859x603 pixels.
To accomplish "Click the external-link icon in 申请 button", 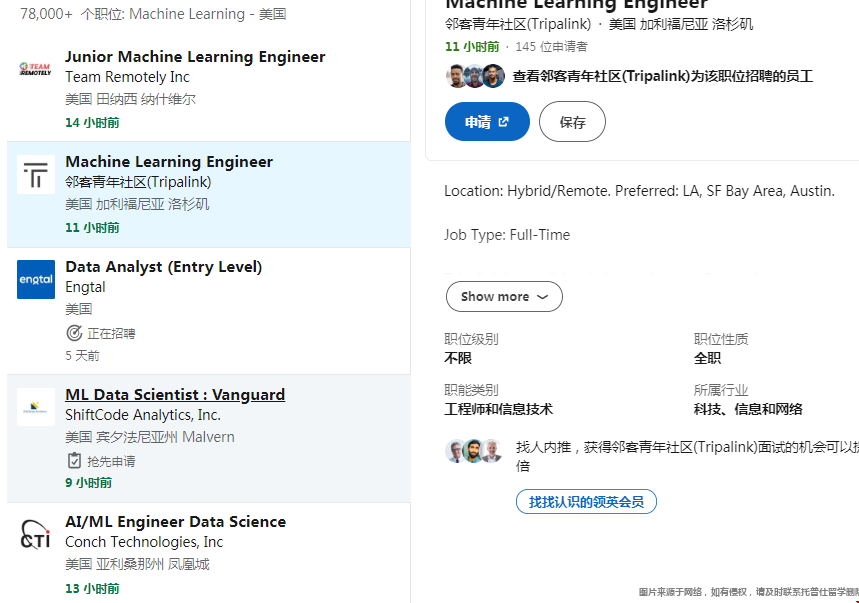I will pyautogui.click(x=503, y=122).
